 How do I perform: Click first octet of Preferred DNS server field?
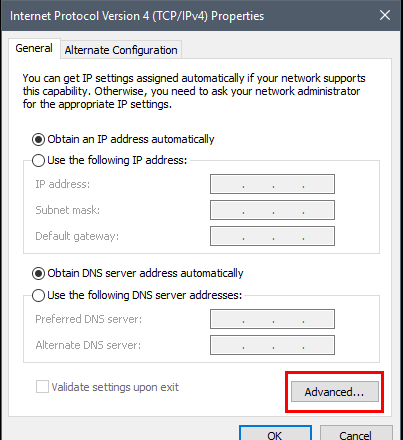pyautogui.click(x=227, y=319)
